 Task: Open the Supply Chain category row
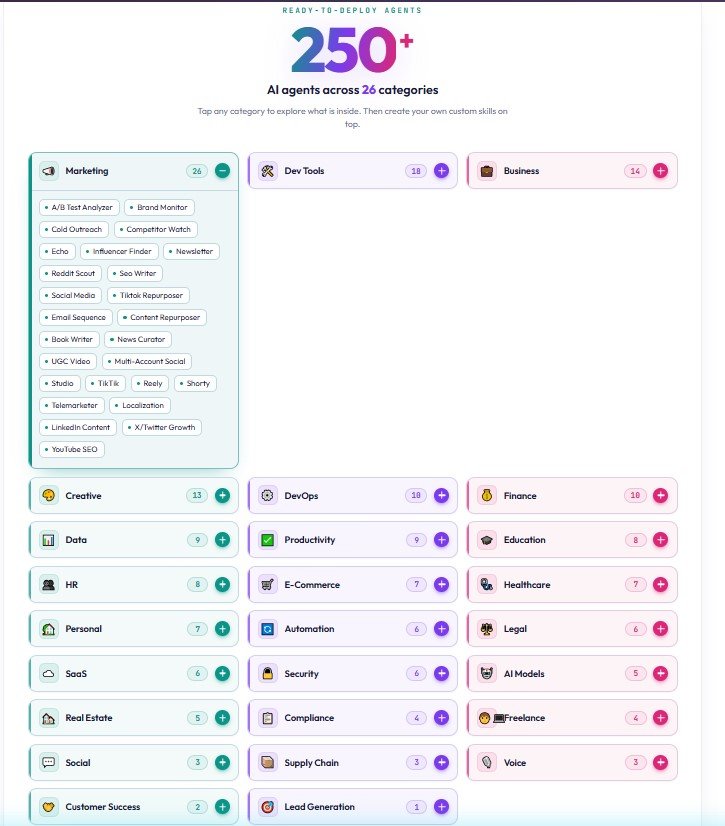click(352, 762)
